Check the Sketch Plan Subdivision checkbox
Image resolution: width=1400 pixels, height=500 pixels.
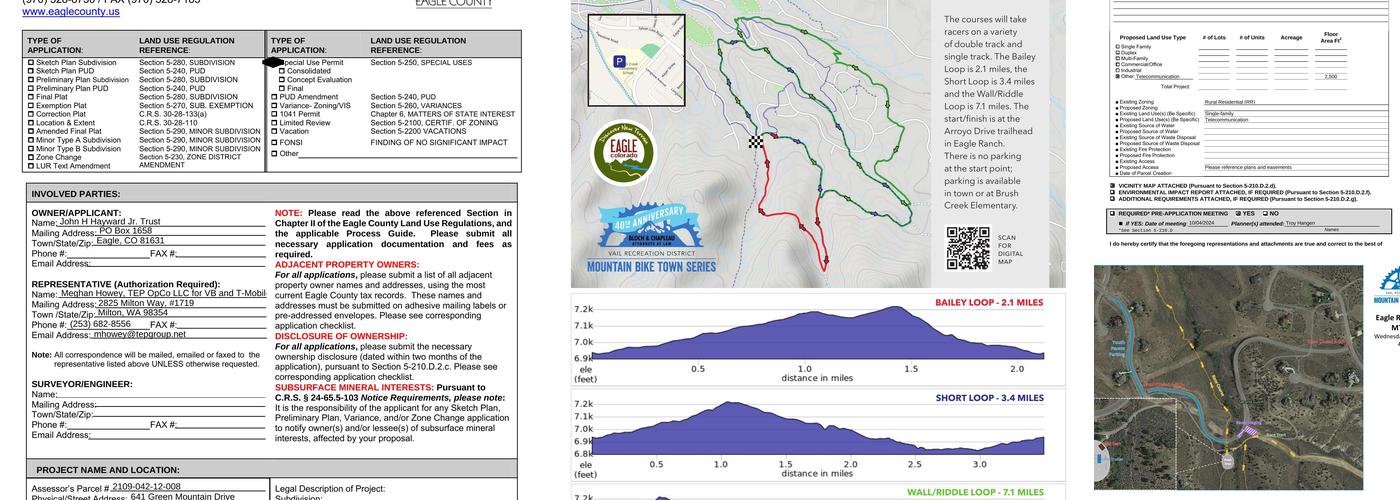click(x=31, y=63)
